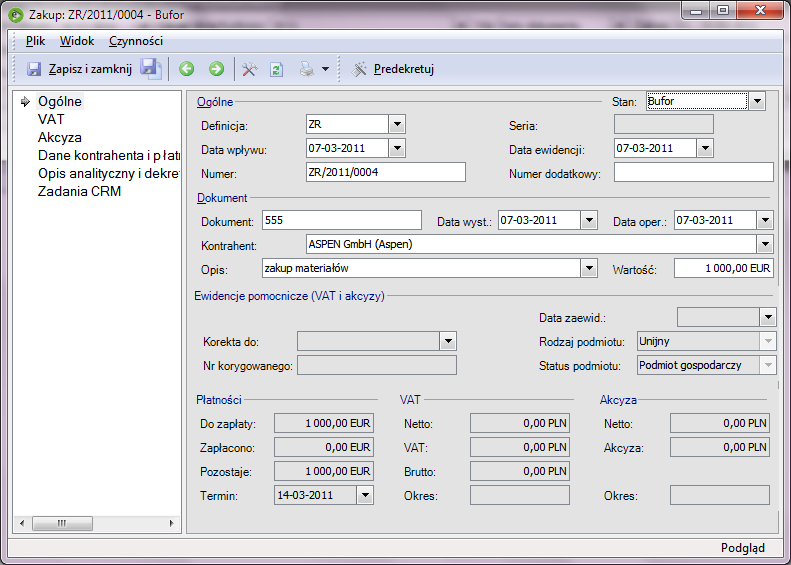Open Opis analityczny i dekrety section
Viewport: 791px width, 565px height.
coord(109,174)
